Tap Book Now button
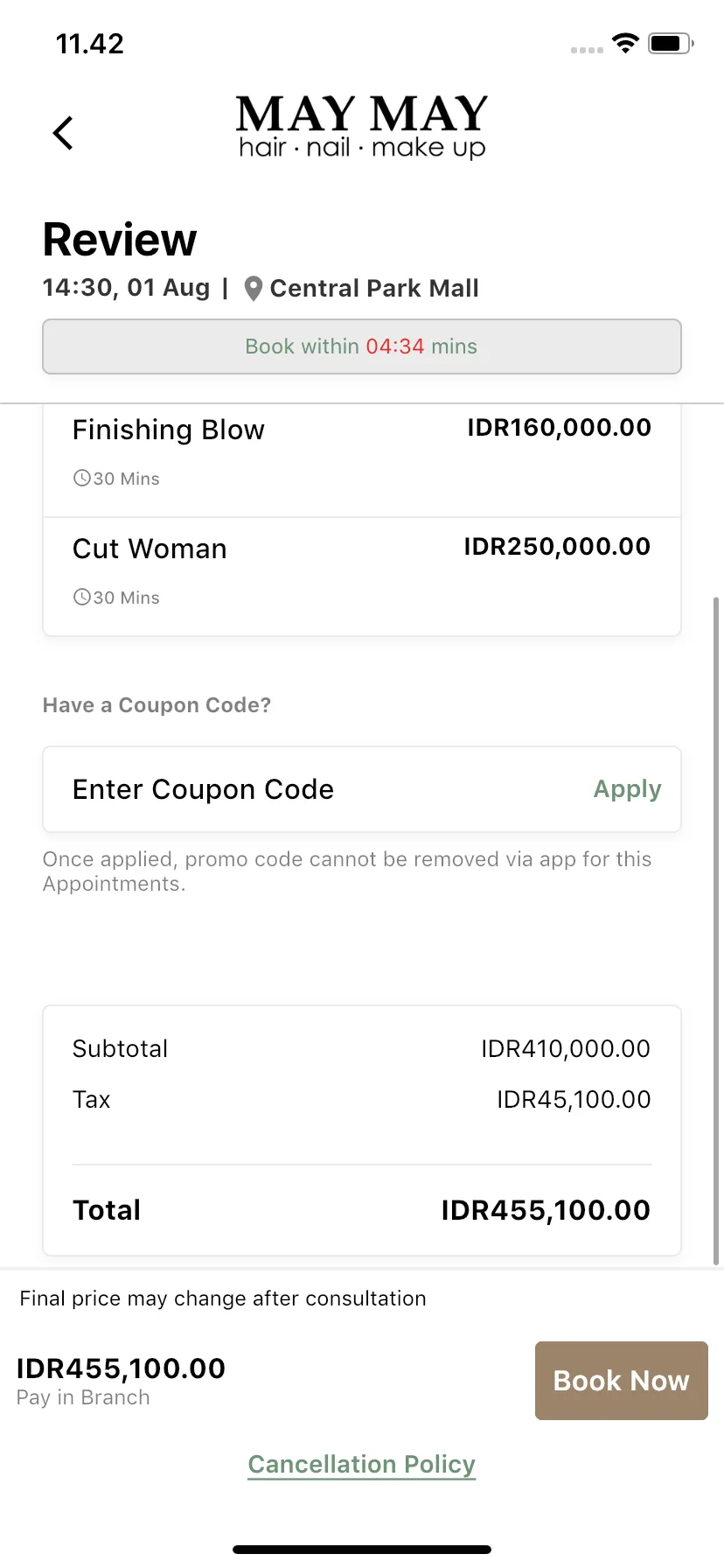Screen dimensions: 724x1568 pos(622,1381)
